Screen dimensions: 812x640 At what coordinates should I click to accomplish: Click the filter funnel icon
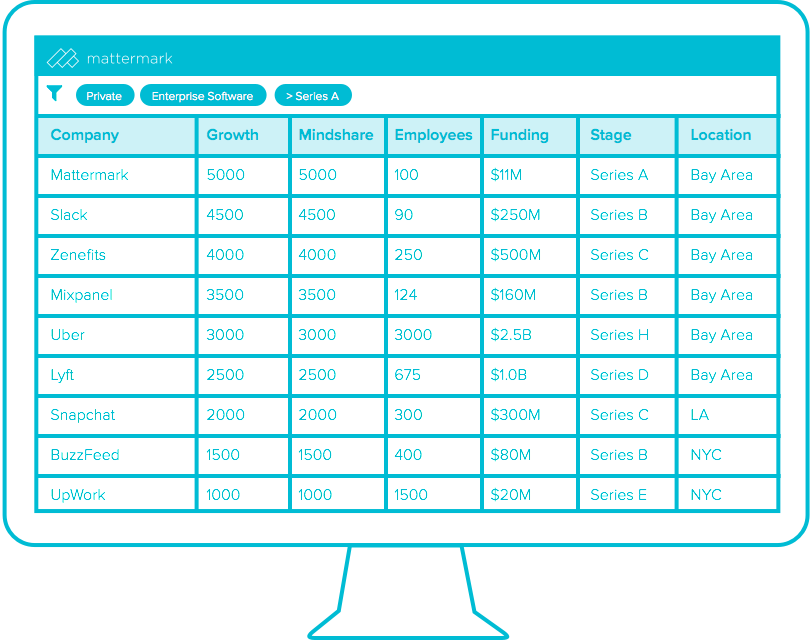point(54,93)
